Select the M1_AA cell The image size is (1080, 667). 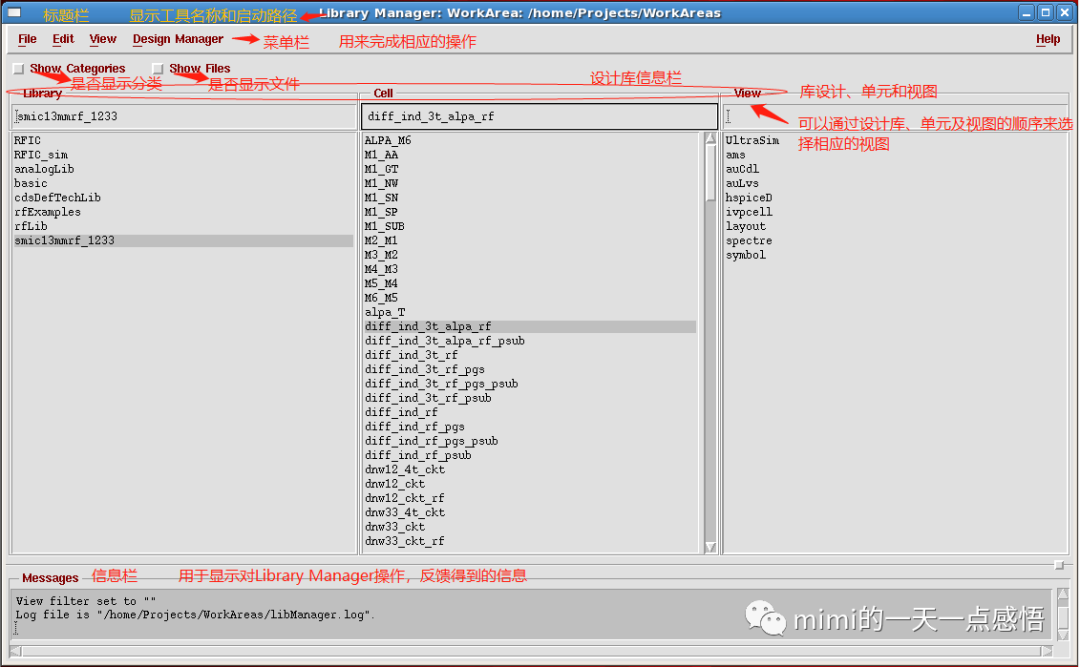pyautogui.click(x=382, y=155)
